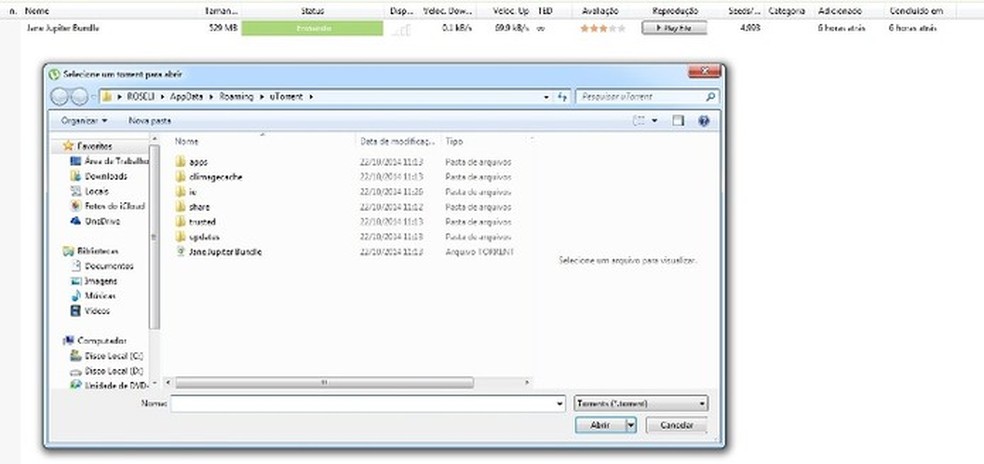Open the Torrents (*.torrent) file type dropdown
The width and height of the screenshot is (984, 464).
coord(641,404)
